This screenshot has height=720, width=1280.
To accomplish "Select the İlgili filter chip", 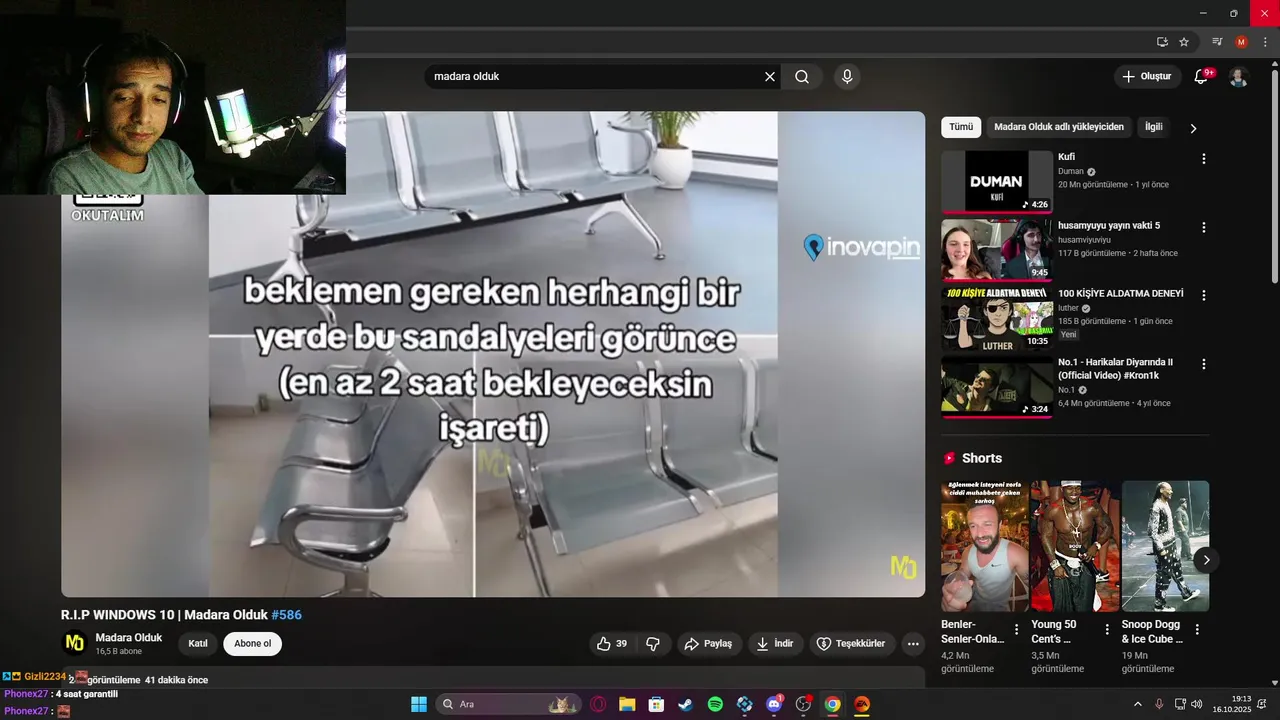I will [1154, 127].
